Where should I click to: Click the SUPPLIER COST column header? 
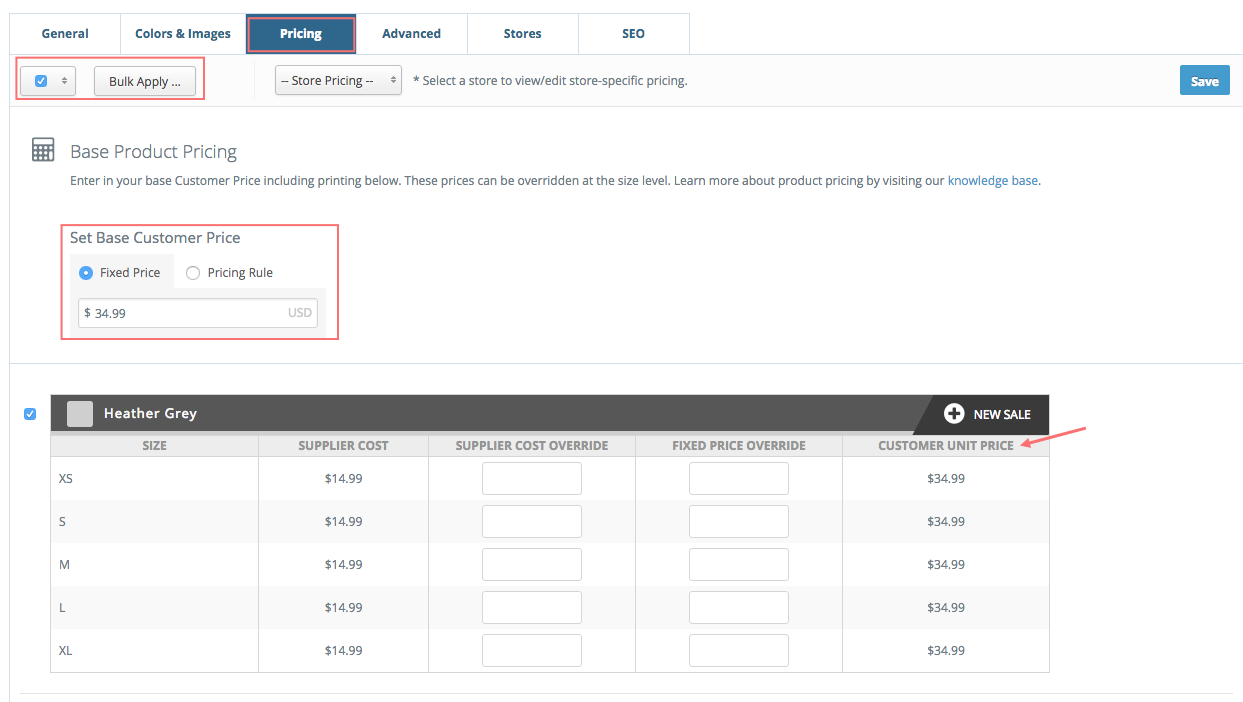(343, 446)
